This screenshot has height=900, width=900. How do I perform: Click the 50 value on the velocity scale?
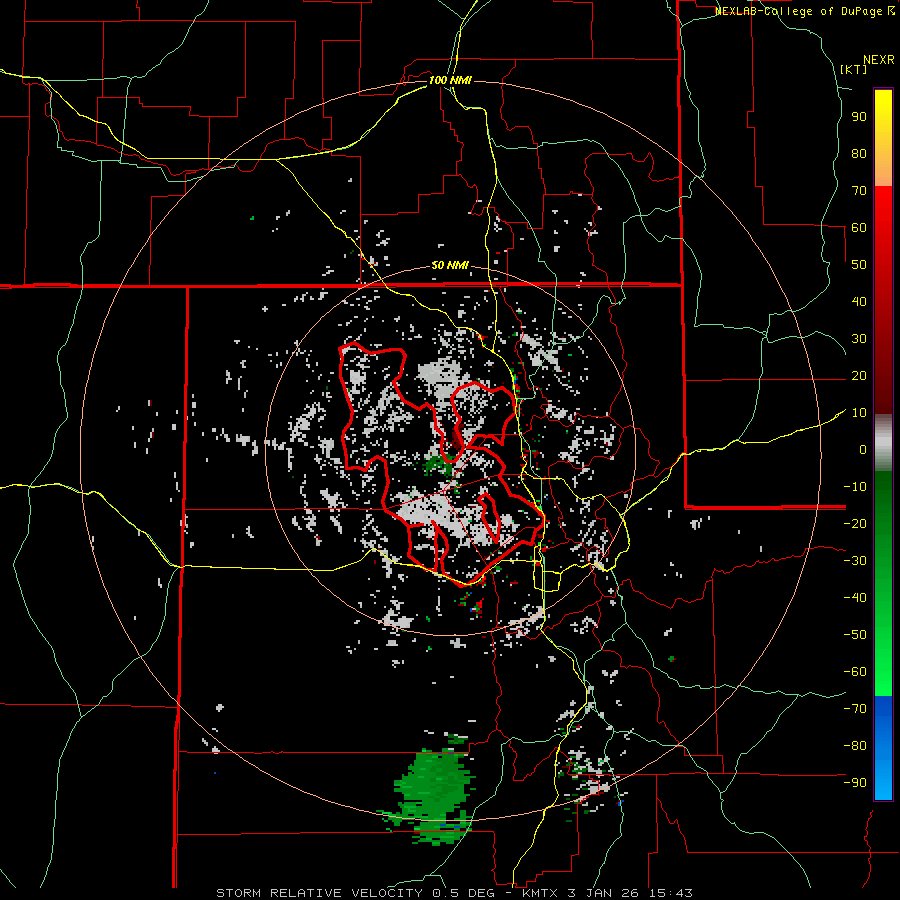coord(859,265)
